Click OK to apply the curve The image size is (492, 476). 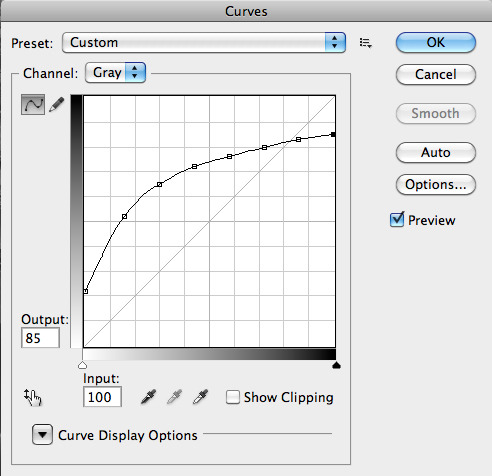click(436, 43)
